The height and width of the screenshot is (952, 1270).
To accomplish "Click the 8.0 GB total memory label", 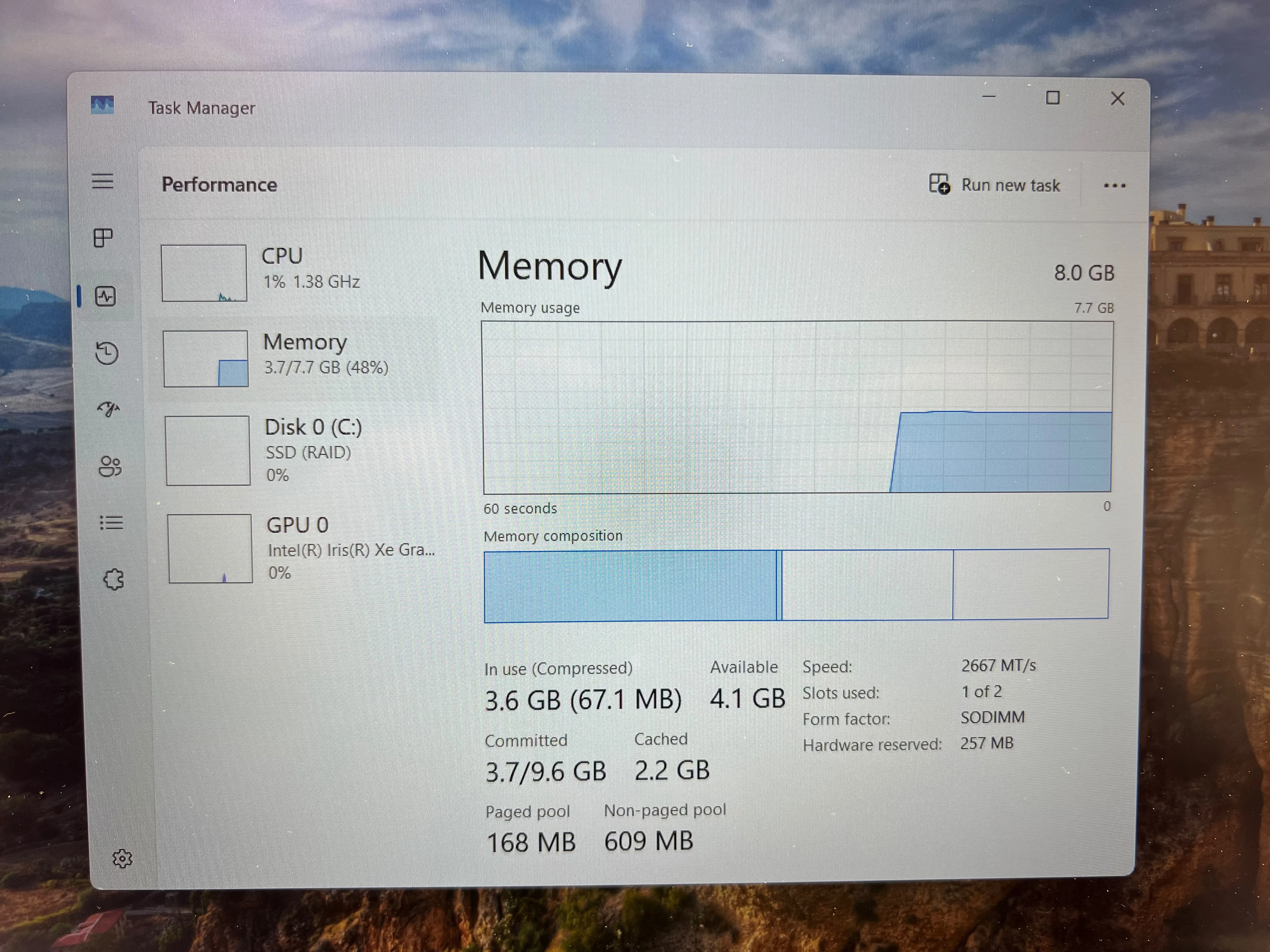I will pyautogui.click(x=1084, y=273).
